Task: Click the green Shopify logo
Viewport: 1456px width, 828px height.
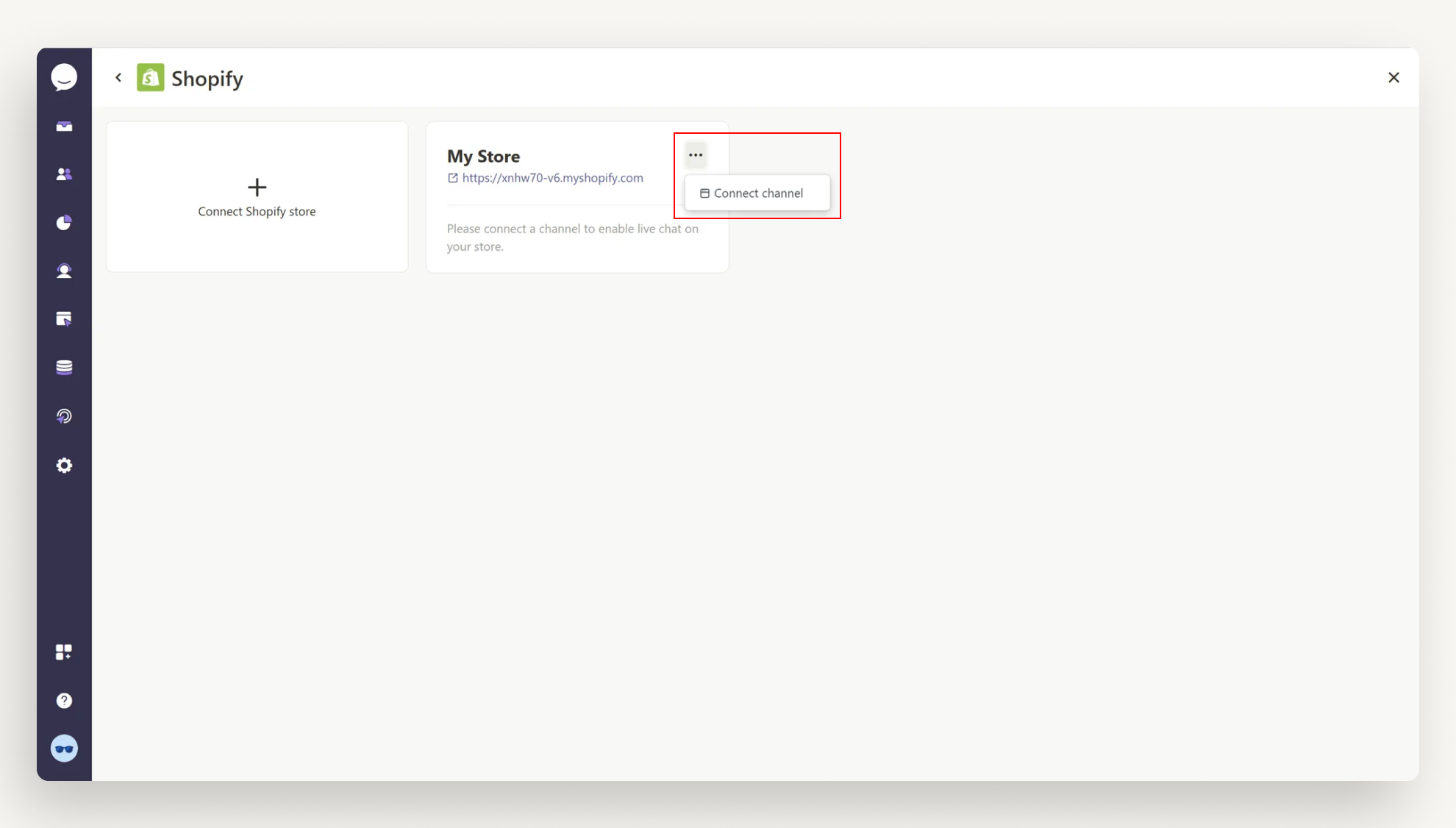Action: (151, 77)
